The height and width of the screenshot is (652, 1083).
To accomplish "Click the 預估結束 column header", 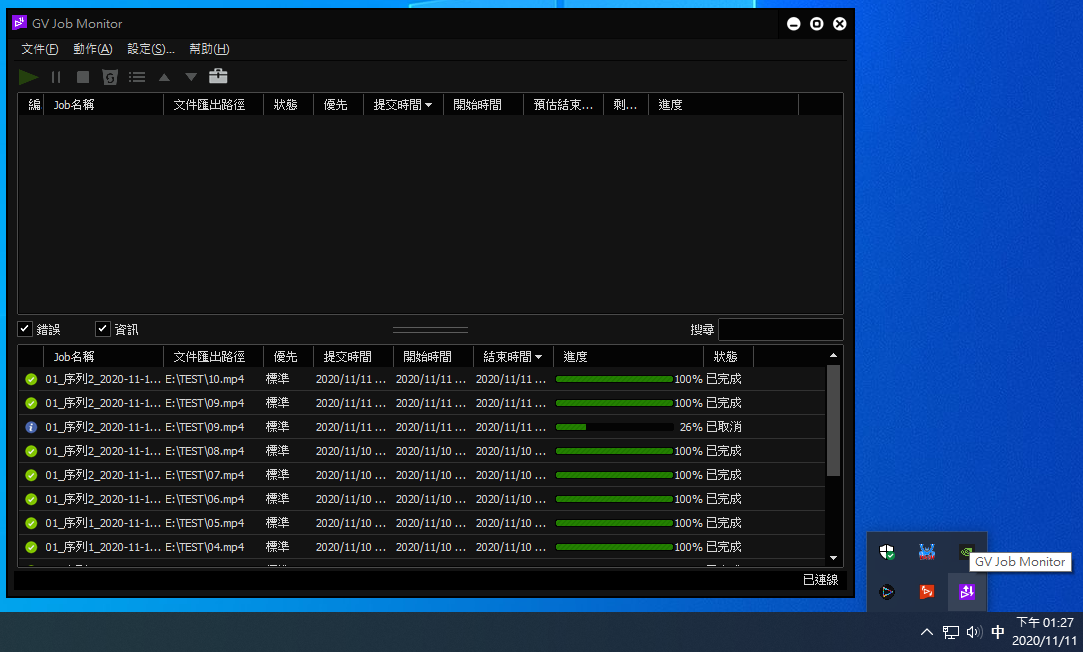I will [x=563, y=105].
